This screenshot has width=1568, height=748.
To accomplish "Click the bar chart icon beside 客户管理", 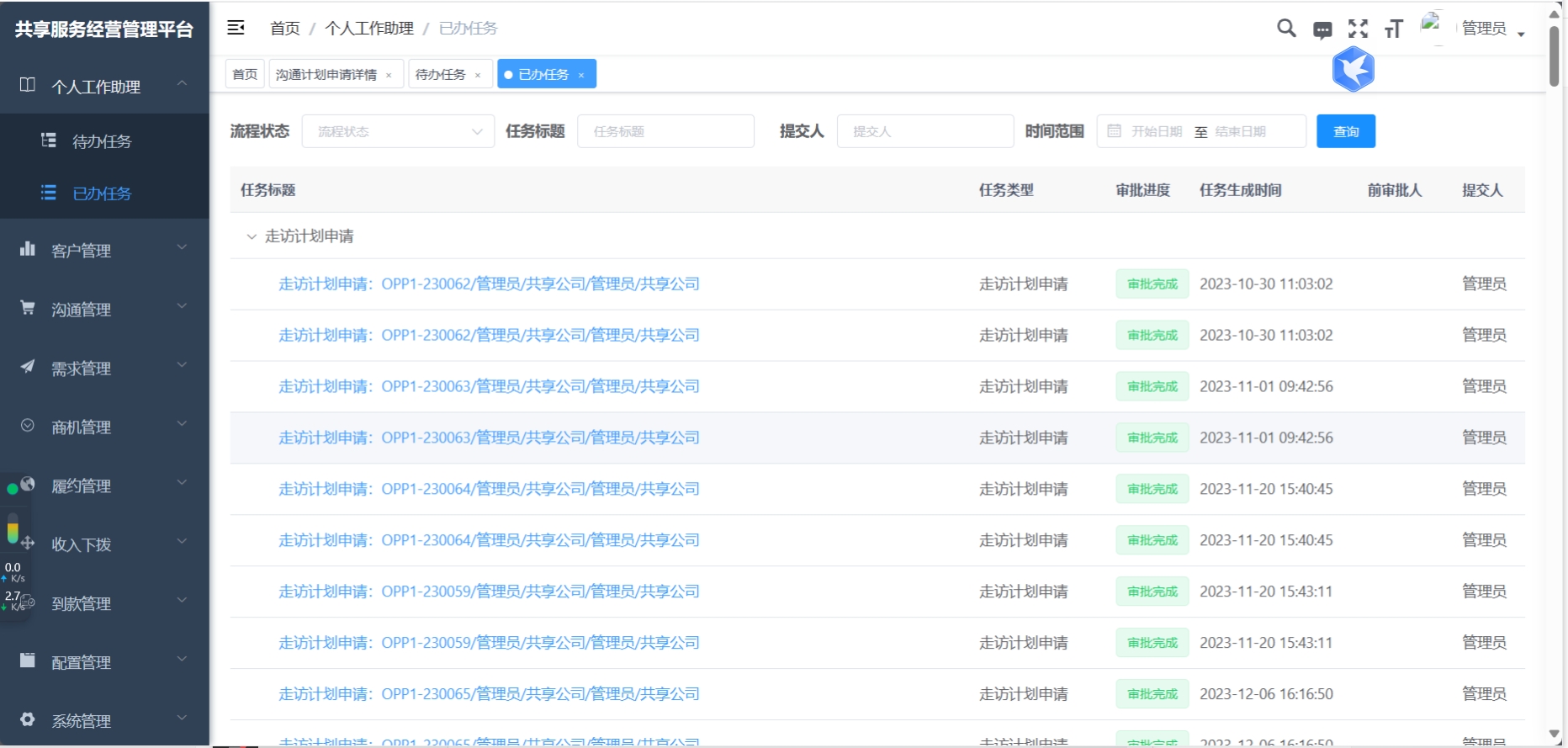I will (28, 248).
